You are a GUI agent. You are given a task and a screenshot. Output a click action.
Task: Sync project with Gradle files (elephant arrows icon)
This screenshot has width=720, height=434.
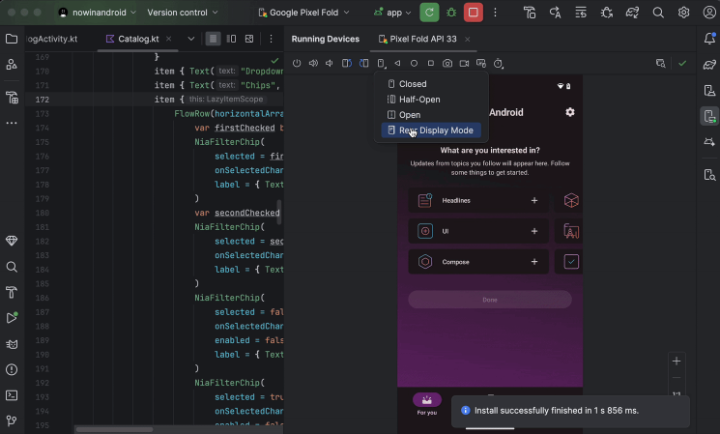(x=632, y=12)
